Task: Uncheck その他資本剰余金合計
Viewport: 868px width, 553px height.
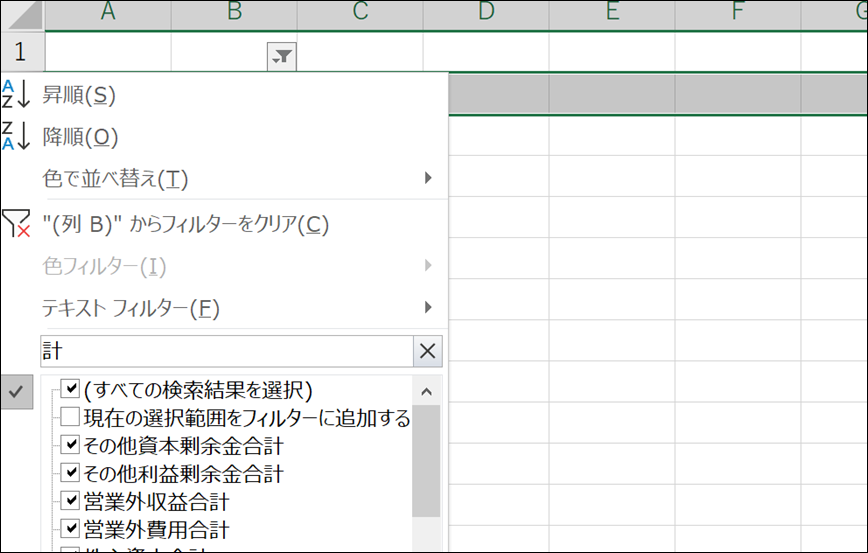Action: coord(70,445)
